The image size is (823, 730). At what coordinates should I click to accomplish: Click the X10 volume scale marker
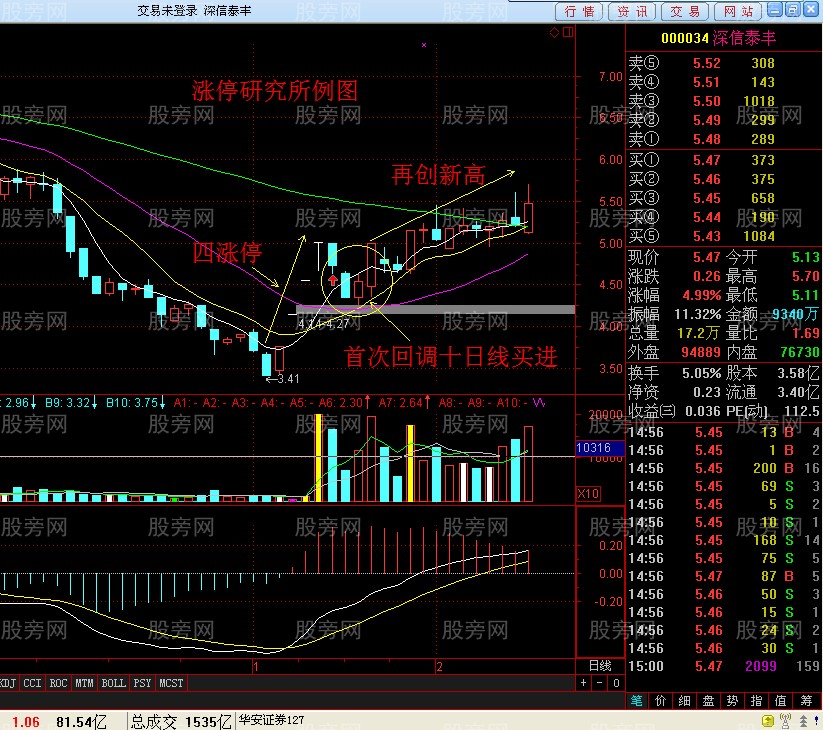point(589,494)
